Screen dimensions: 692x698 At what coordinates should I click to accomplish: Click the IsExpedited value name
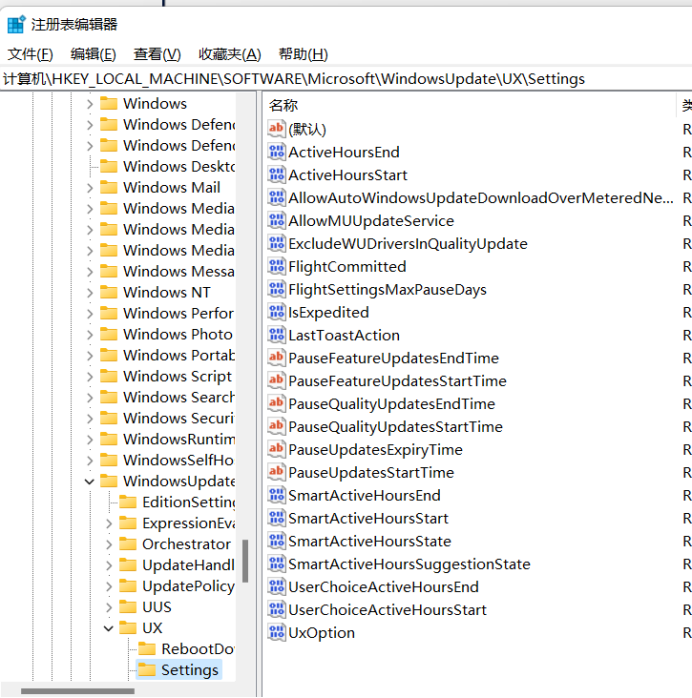(328, 312)
